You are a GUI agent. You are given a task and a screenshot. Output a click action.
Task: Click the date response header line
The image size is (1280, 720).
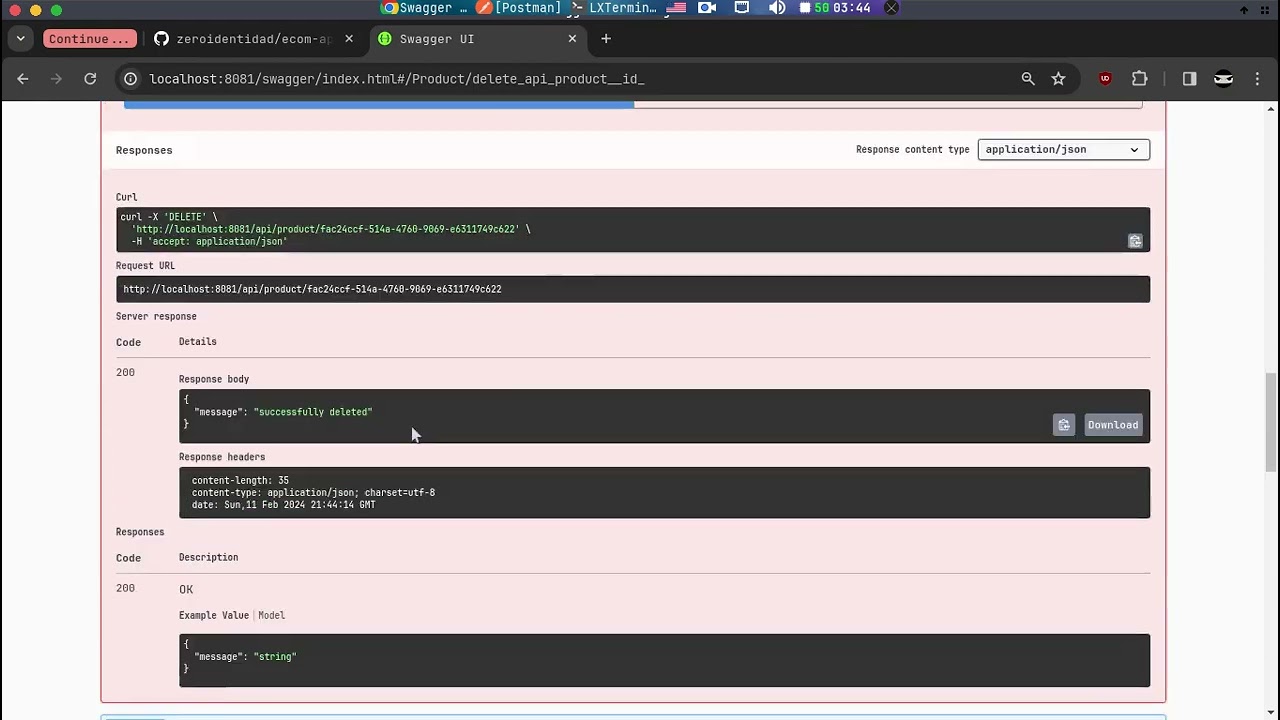point(283,505)
